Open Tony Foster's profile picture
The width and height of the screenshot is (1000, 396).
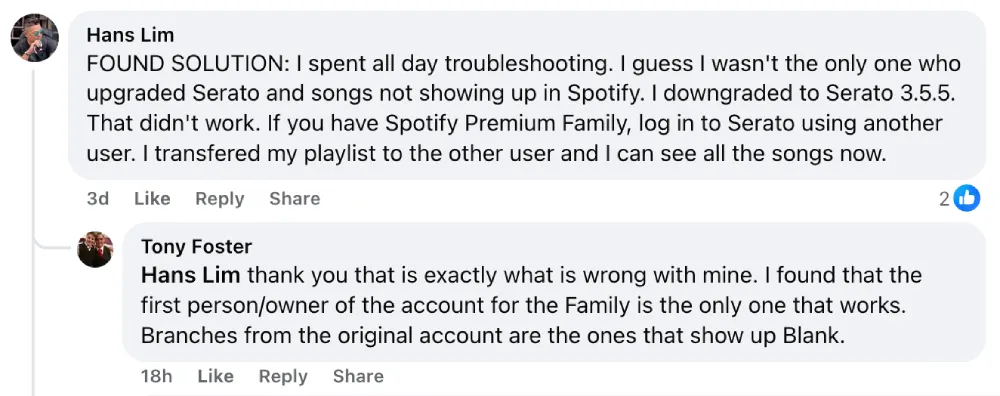[95, 249]
